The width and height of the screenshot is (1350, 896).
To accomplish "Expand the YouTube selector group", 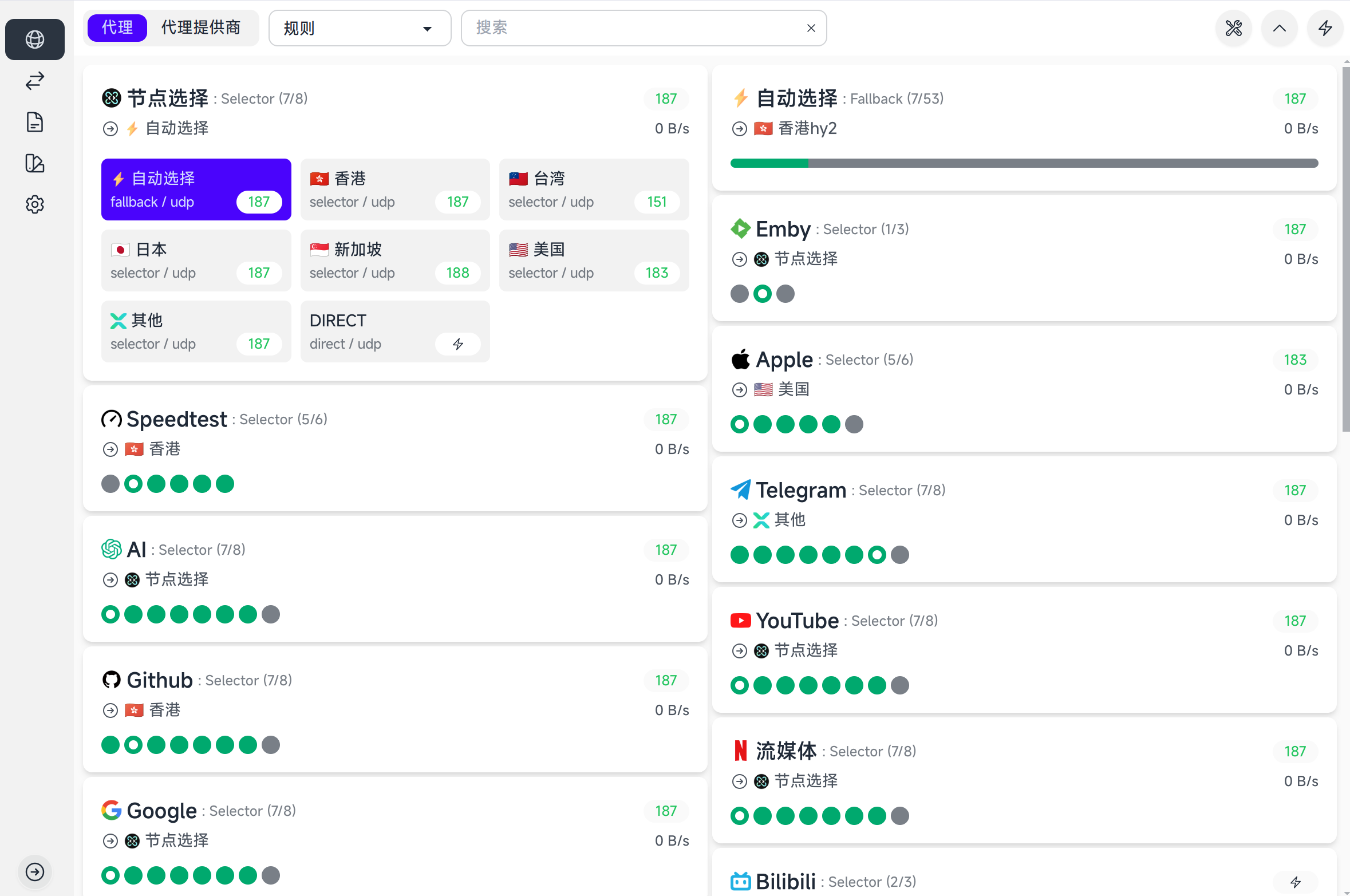I will [x=1024, y=650].
